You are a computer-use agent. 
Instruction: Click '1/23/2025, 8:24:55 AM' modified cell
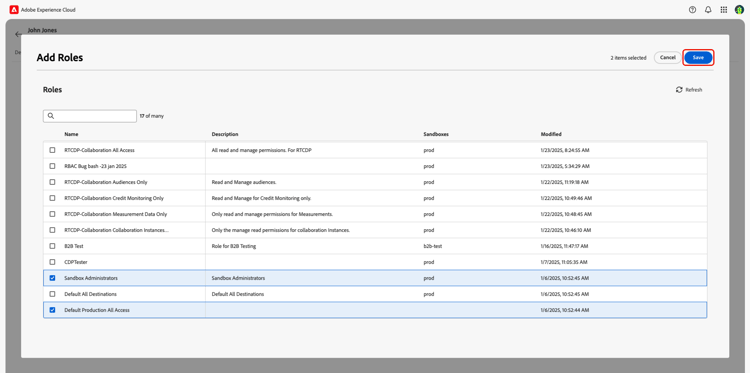tap(565, 150)
